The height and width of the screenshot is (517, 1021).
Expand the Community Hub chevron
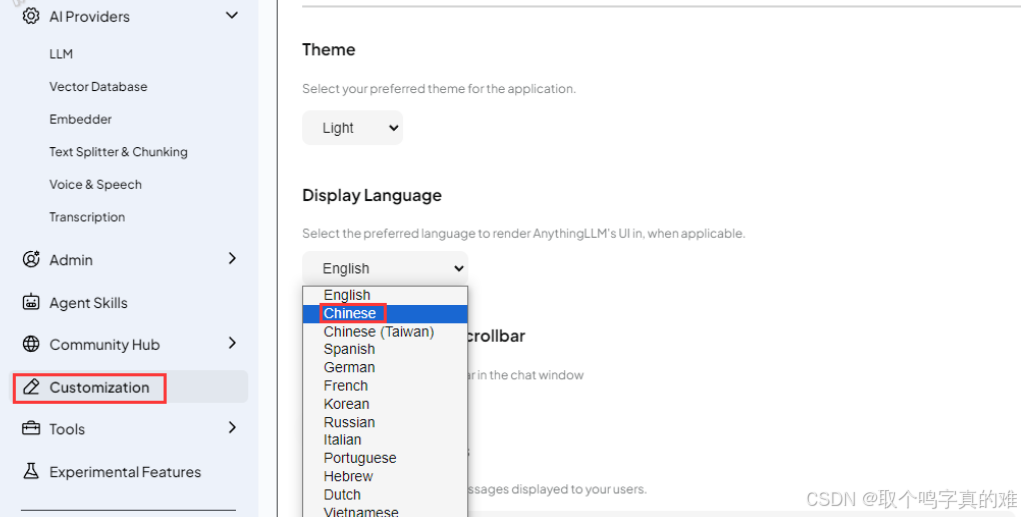click(x=232, y=343)
